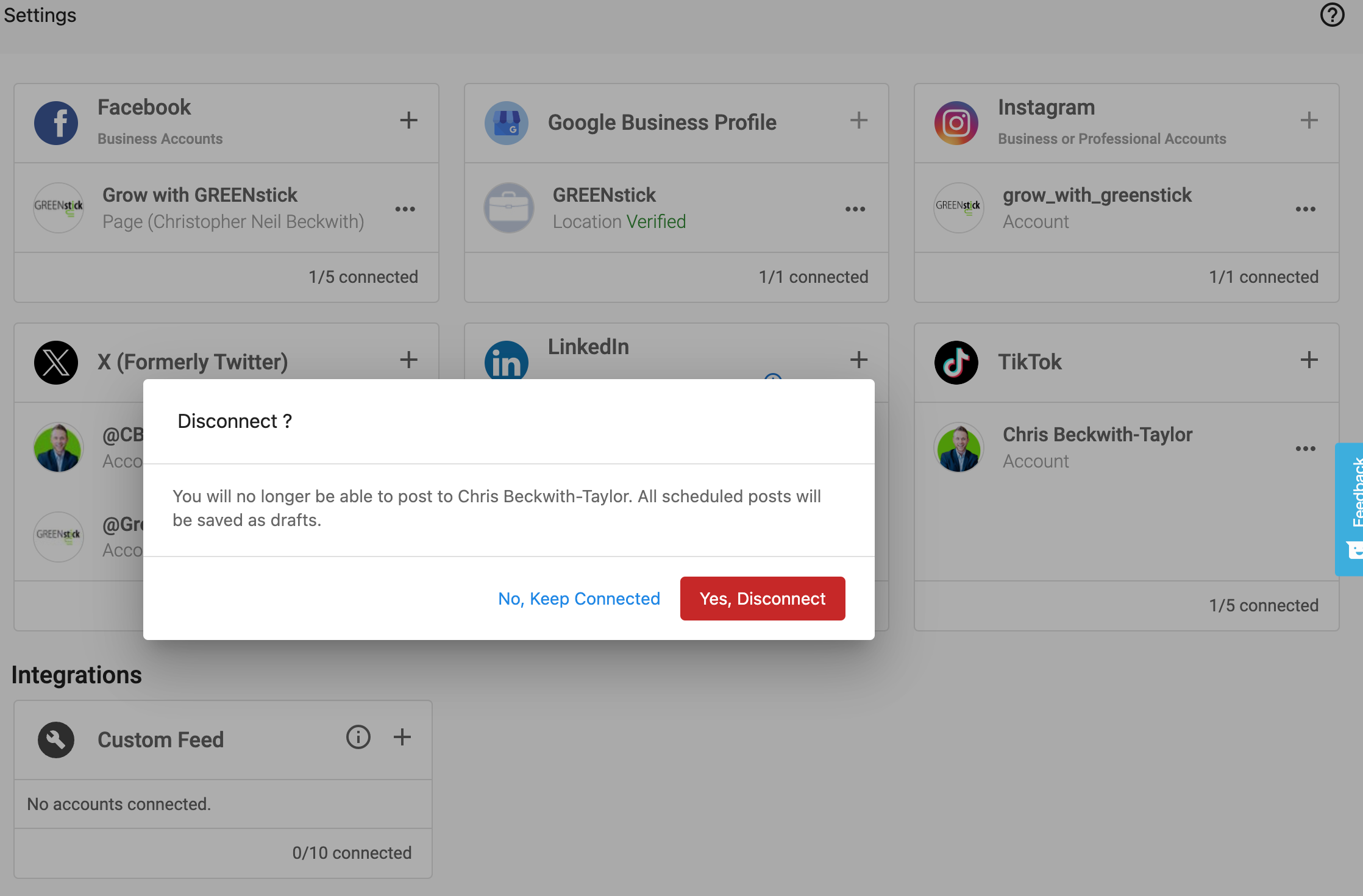The height and width of the screenshot is (896, 1363).
Task: Click No, Keep Connected link
Action: click(x=579, y=599)
